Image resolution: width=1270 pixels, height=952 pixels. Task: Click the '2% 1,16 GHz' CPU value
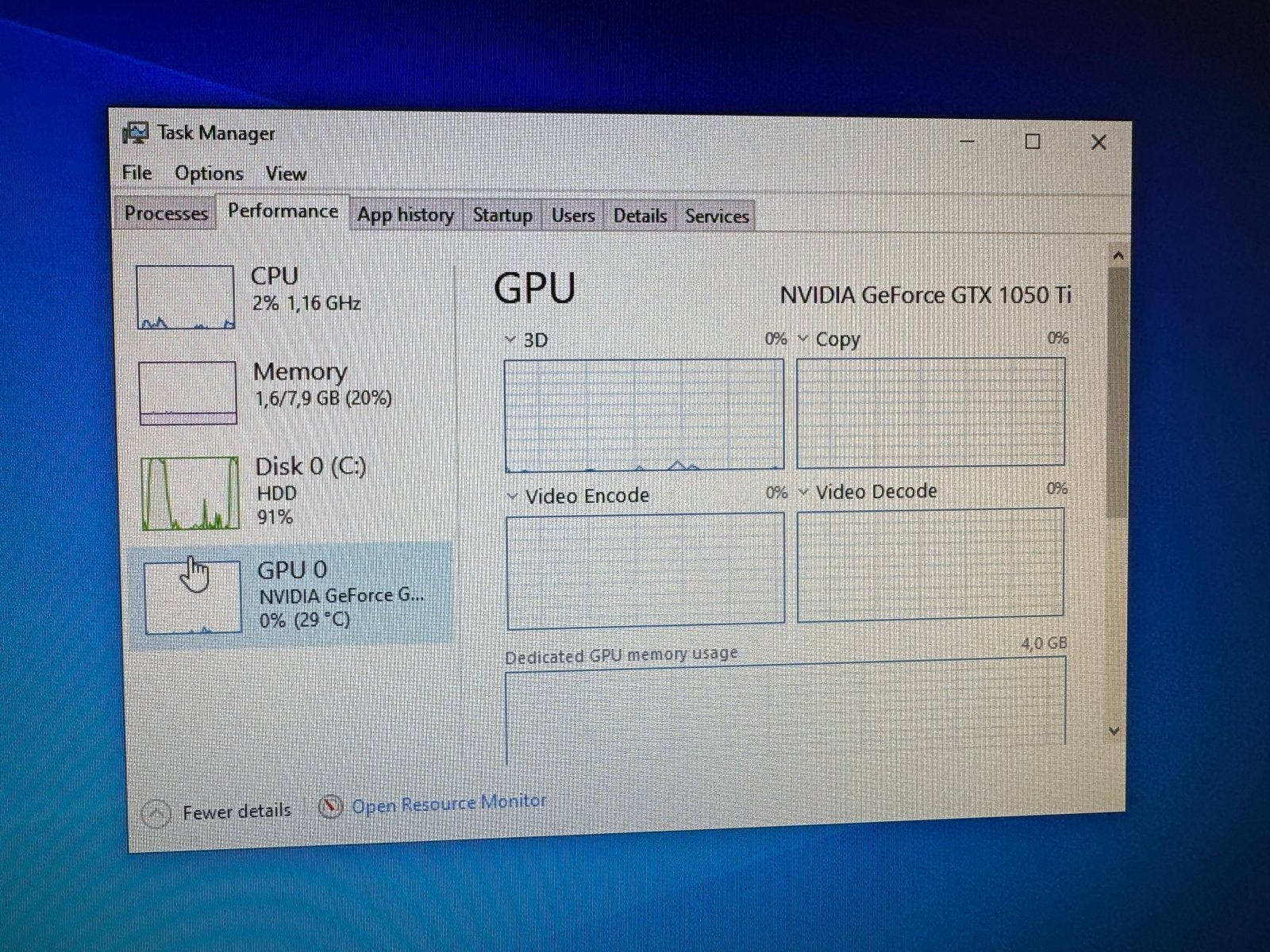(306, 303)
